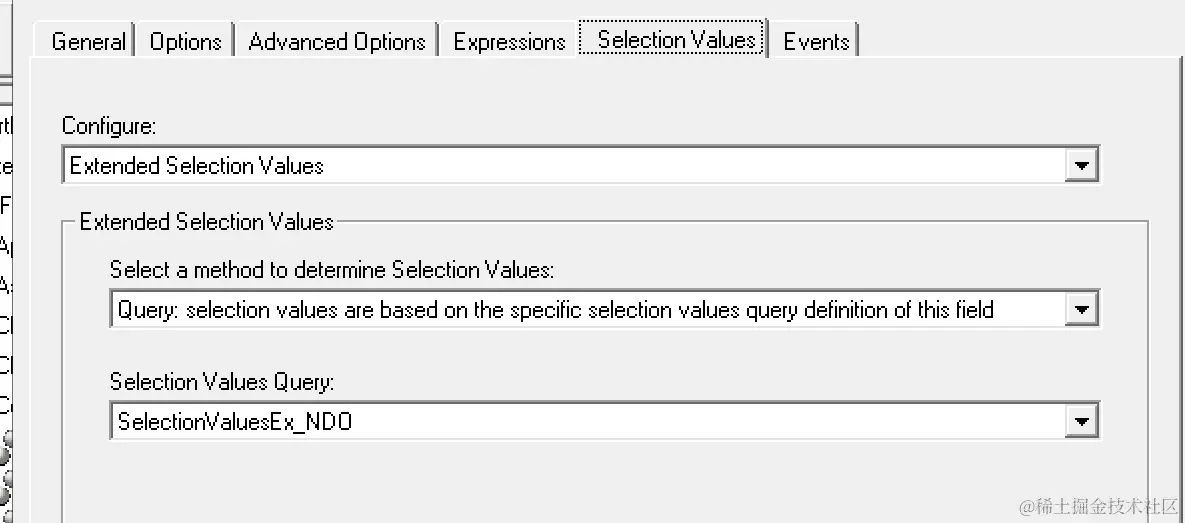1185x523 pixels.
Task: Click the Selection Values tab
Action: click(x=675, y=40)
